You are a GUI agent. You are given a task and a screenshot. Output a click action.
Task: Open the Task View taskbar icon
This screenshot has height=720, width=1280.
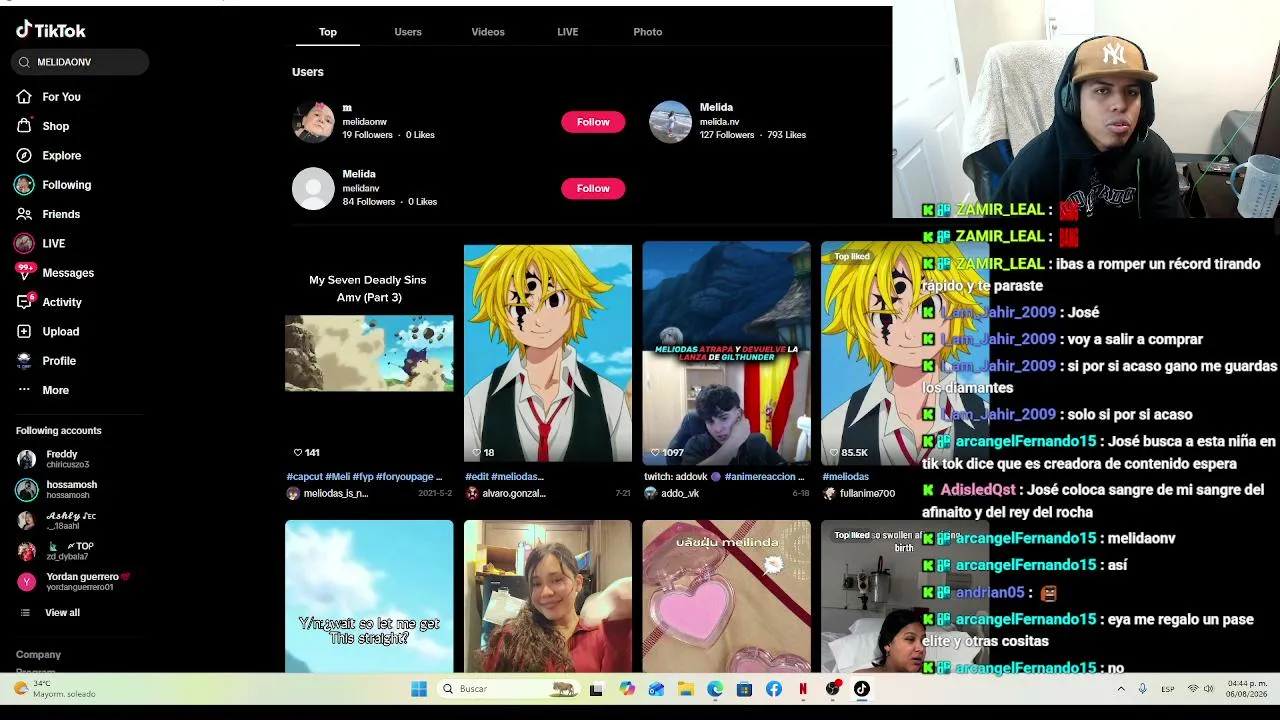[x=597, y=689]
